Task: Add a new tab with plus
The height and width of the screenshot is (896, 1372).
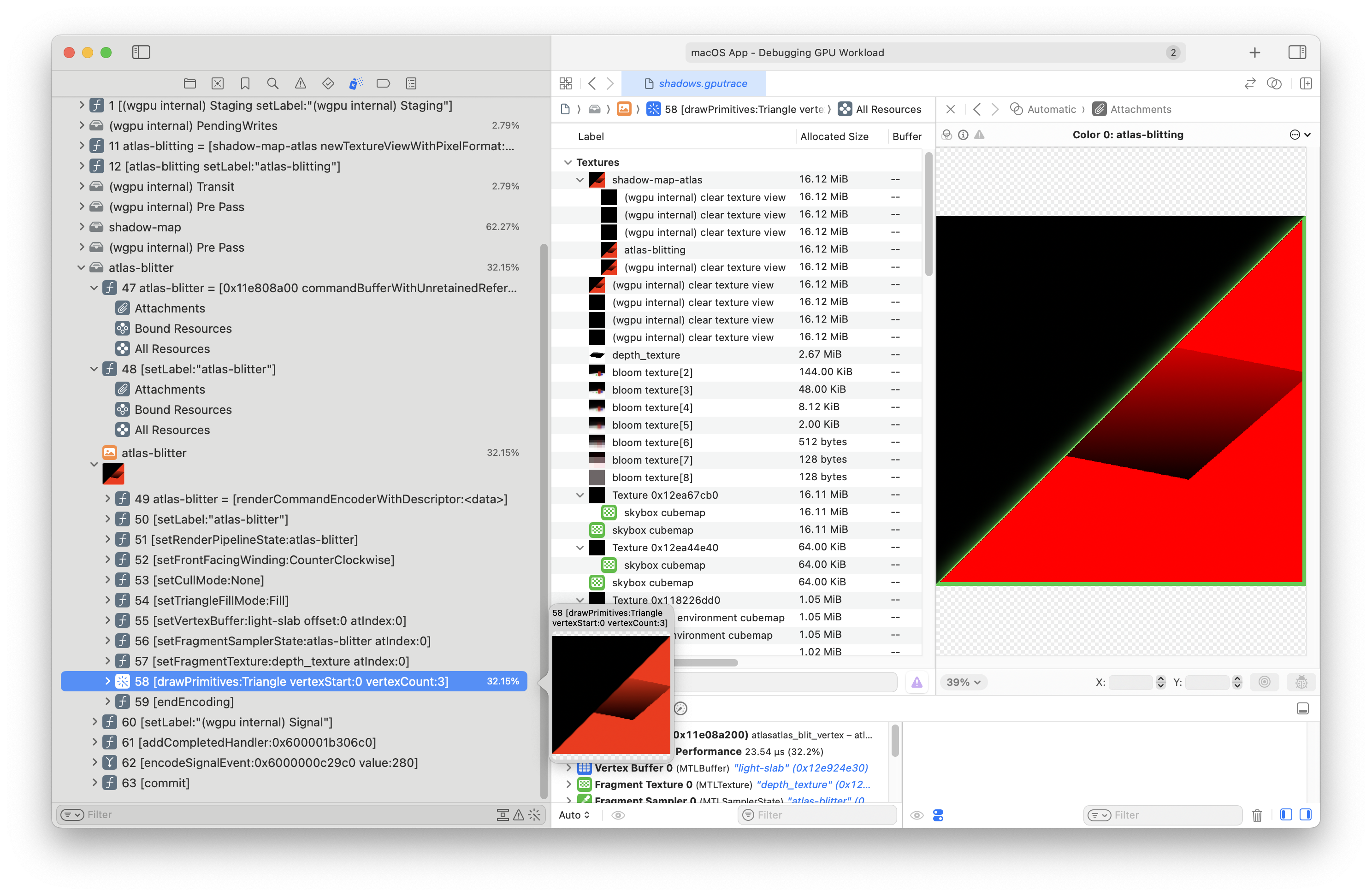Action: [x=1254, y=53]
